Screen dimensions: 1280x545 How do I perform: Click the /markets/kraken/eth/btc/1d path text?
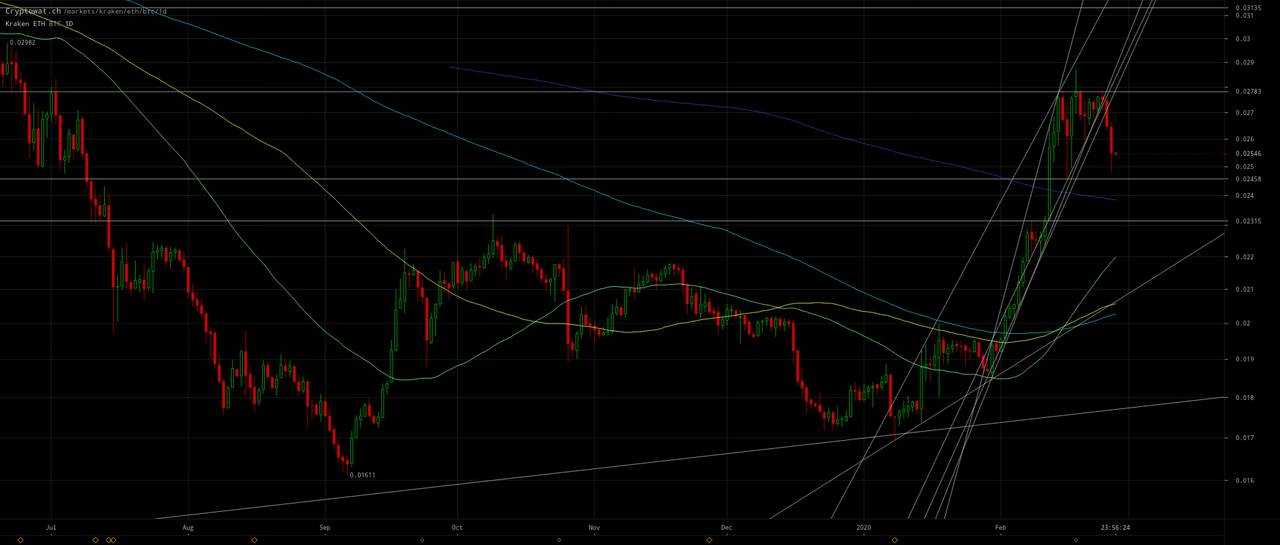(x=117, y=11)
